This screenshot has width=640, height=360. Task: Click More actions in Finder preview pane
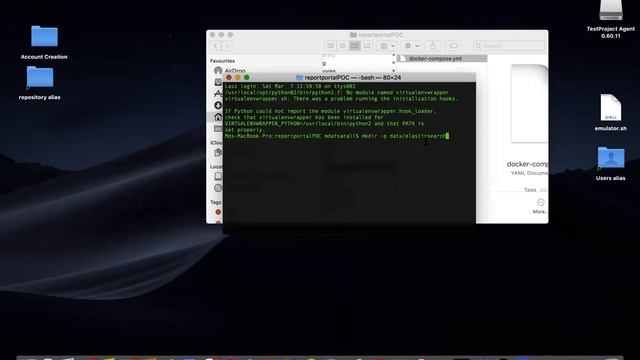(x=540, y=206)
